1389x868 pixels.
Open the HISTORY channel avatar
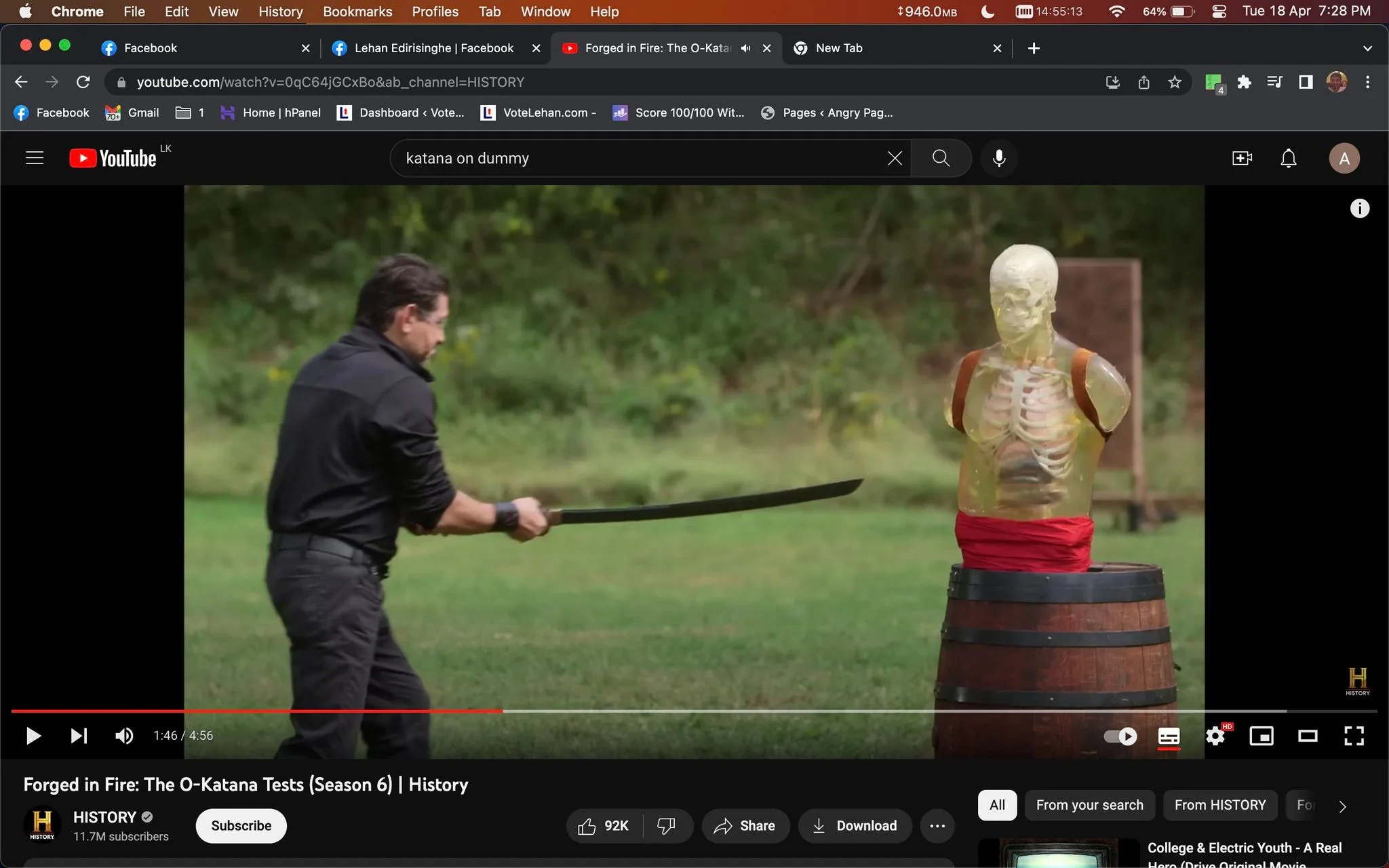pyautogui.click(x=42, y=823)
